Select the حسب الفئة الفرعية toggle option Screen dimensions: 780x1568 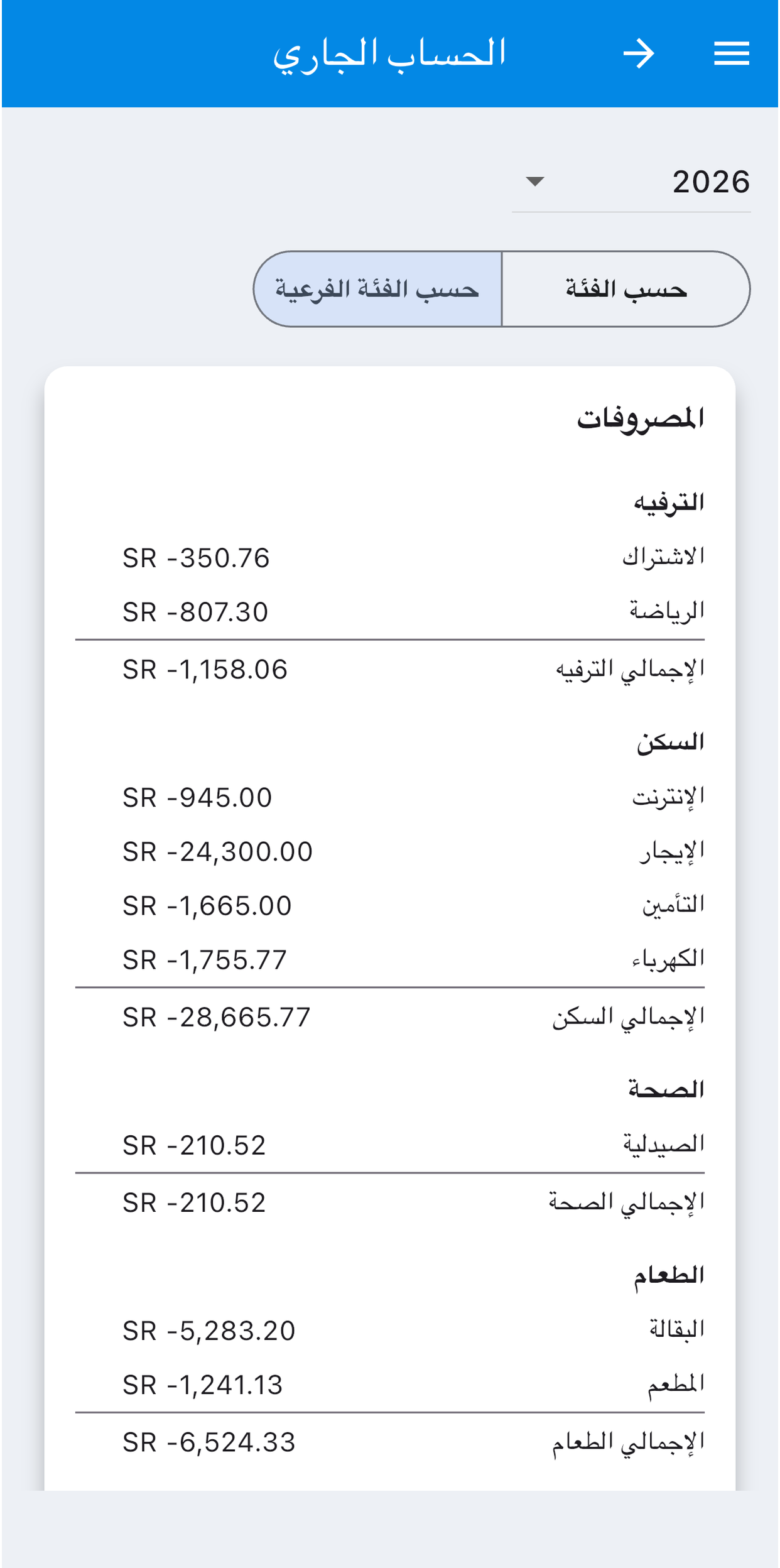coord(378,289)
